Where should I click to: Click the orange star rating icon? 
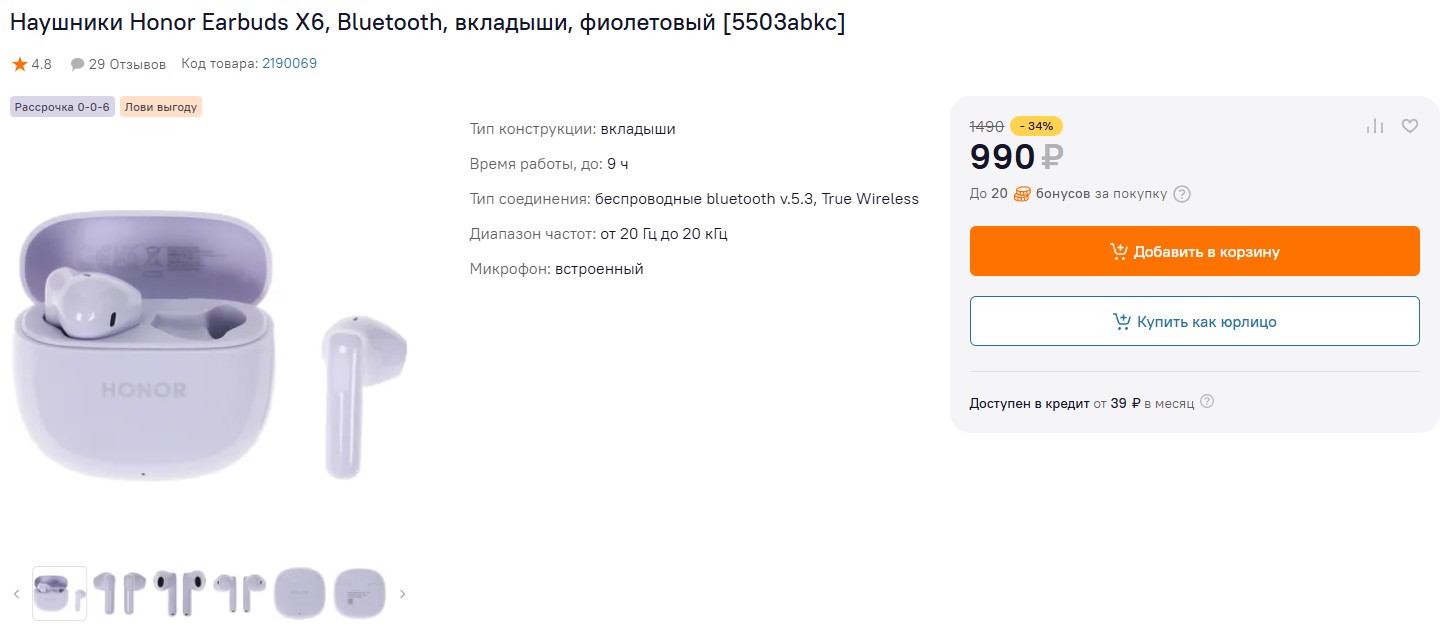[20, 64]
